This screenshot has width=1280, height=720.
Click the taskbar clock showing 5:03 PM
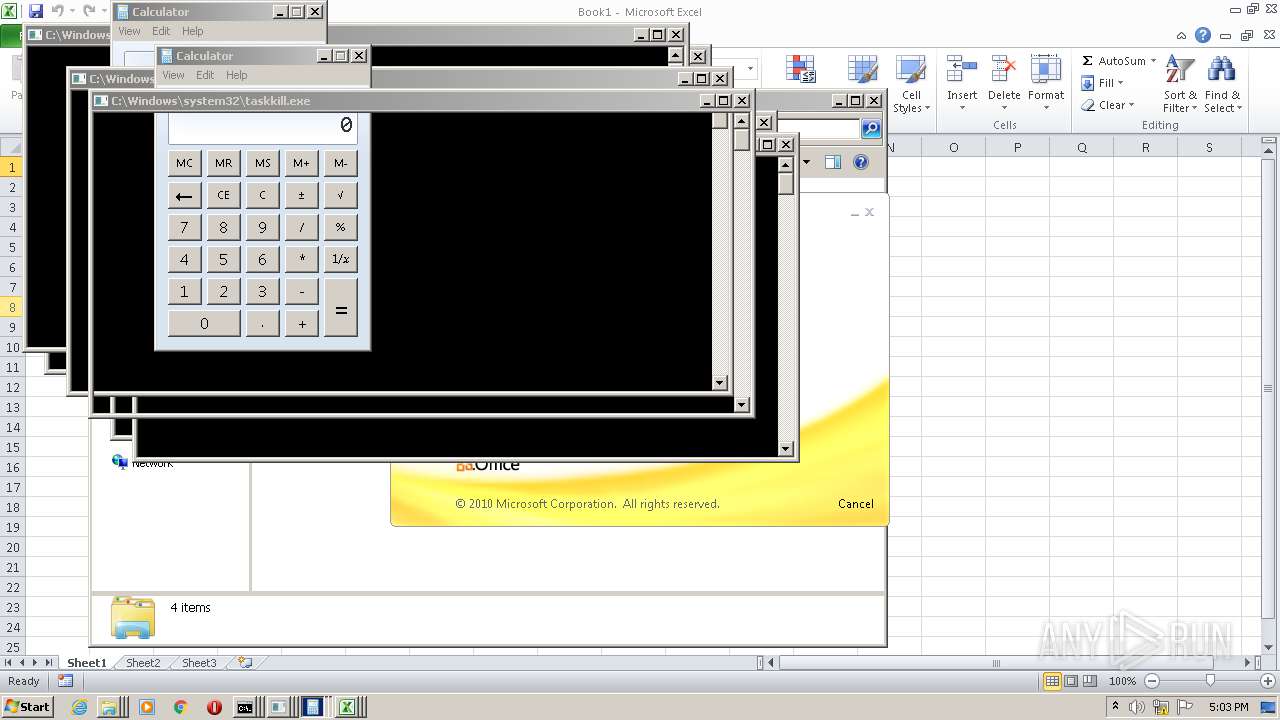point(1229,707)
